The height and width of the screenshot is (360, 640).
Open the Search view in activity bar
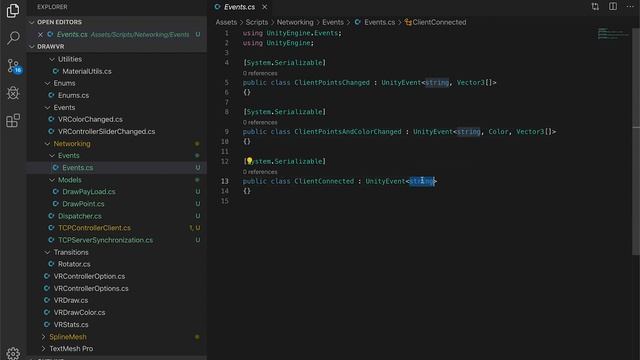(13, 38)
